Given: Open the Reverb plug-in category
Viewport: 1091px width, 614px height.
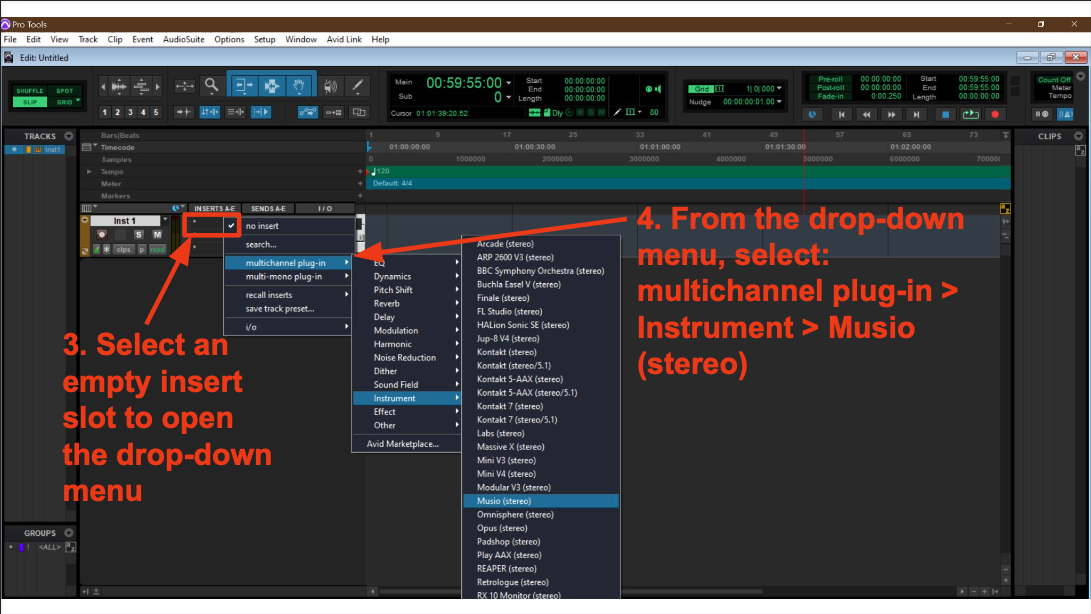Looking at the screenshot, I should (x=407, y=304).
